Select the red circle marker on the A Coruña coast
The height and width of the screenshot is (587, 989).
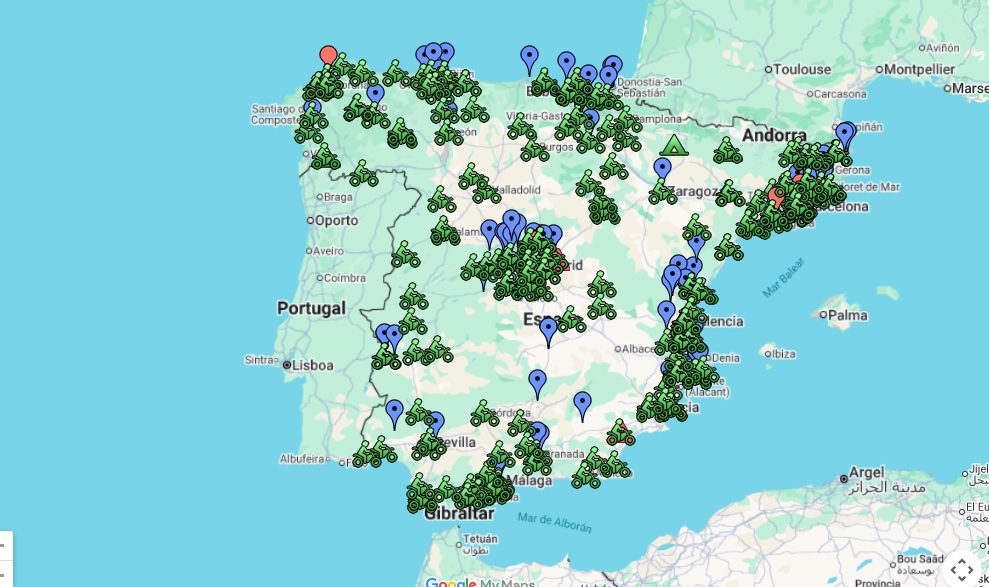(x=326, y=53)
